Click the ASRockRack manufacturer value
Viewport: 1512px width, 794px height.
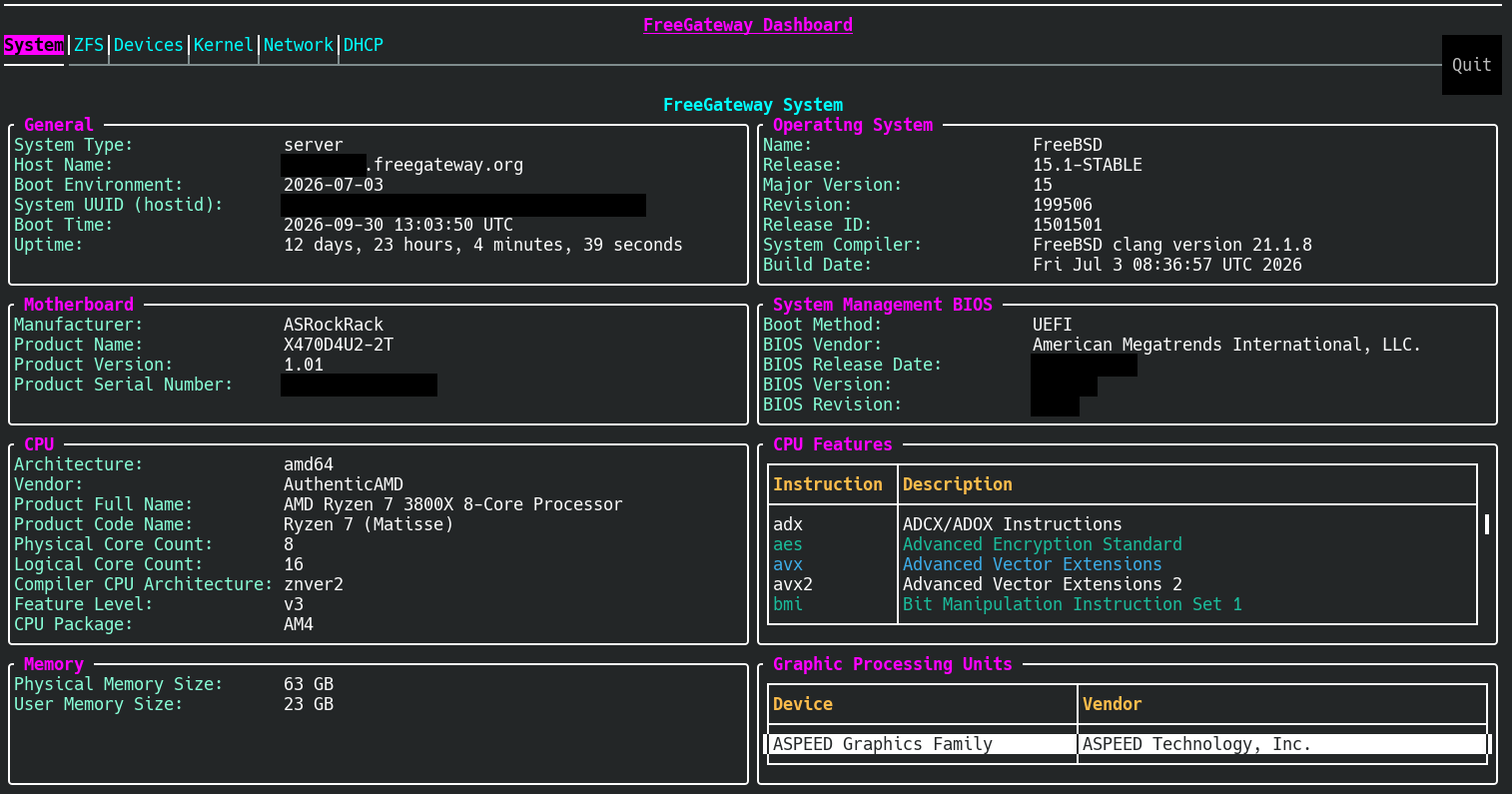(334, 325)
